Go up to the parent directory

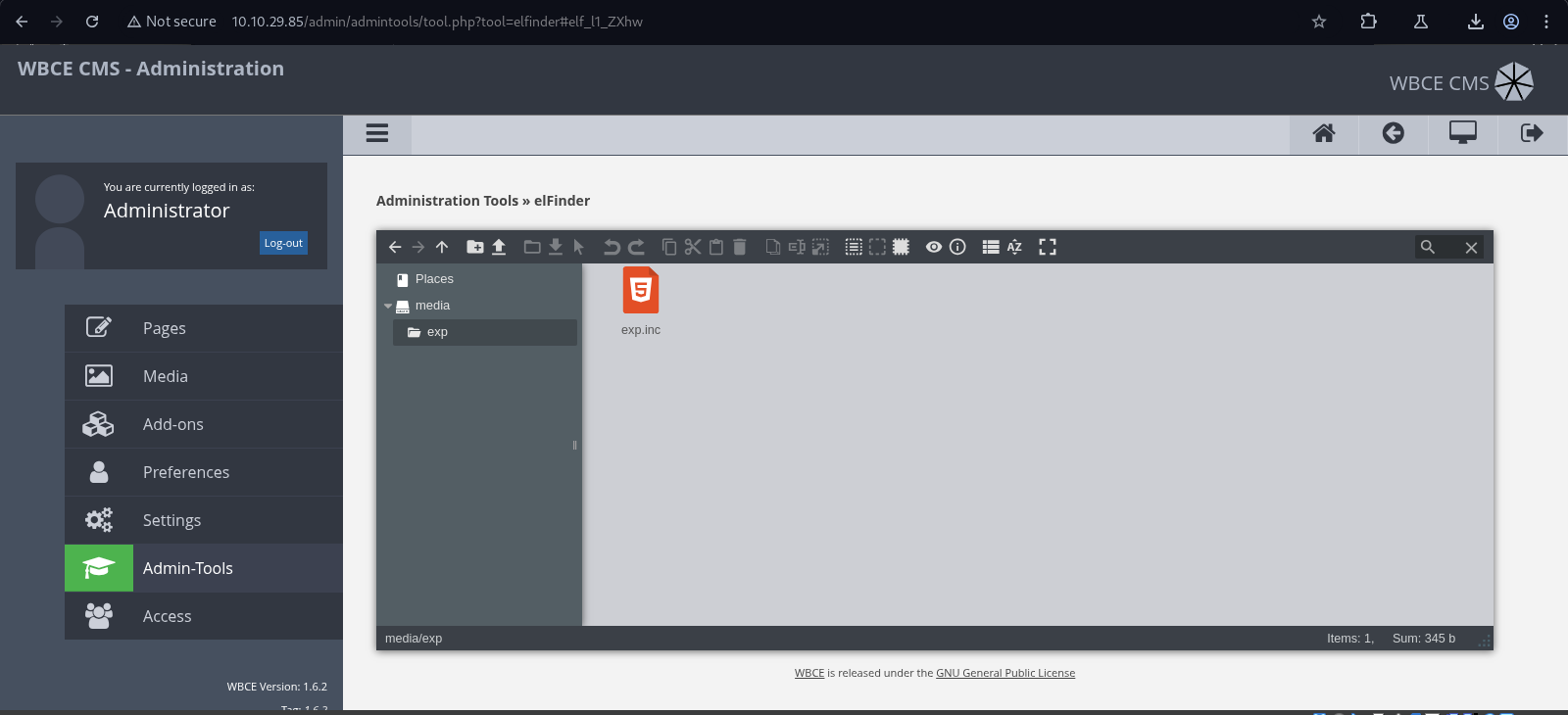click(442, 247)
